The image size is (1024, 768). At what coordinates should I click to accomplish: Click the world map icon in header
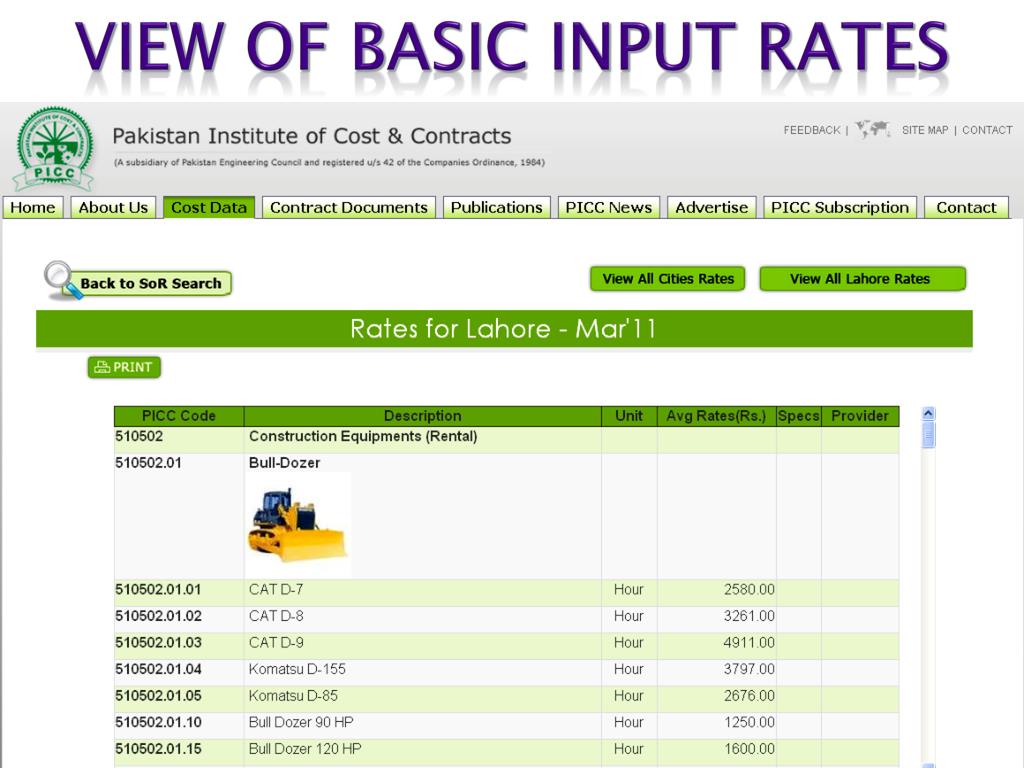873,129
